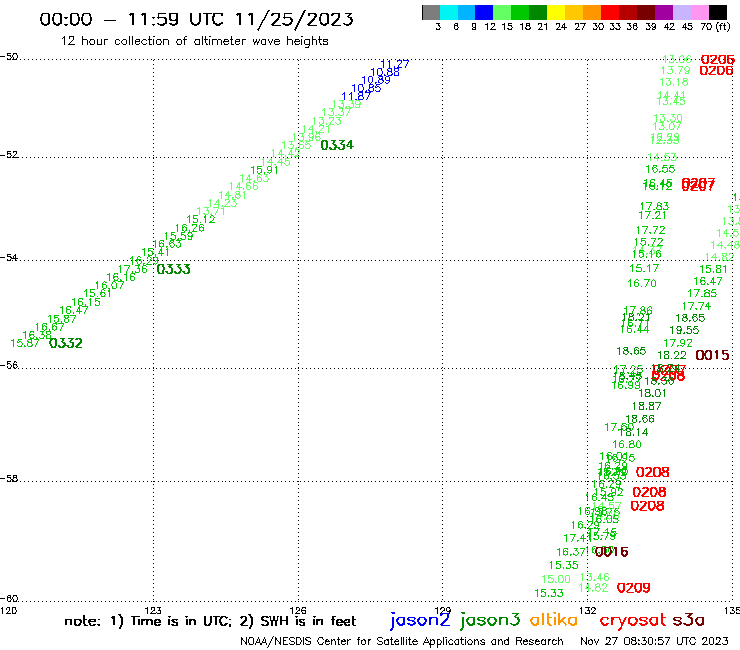Click the wave height value 13.79
The width and height of the screenshot is (740, 650).
pos(675,70)
